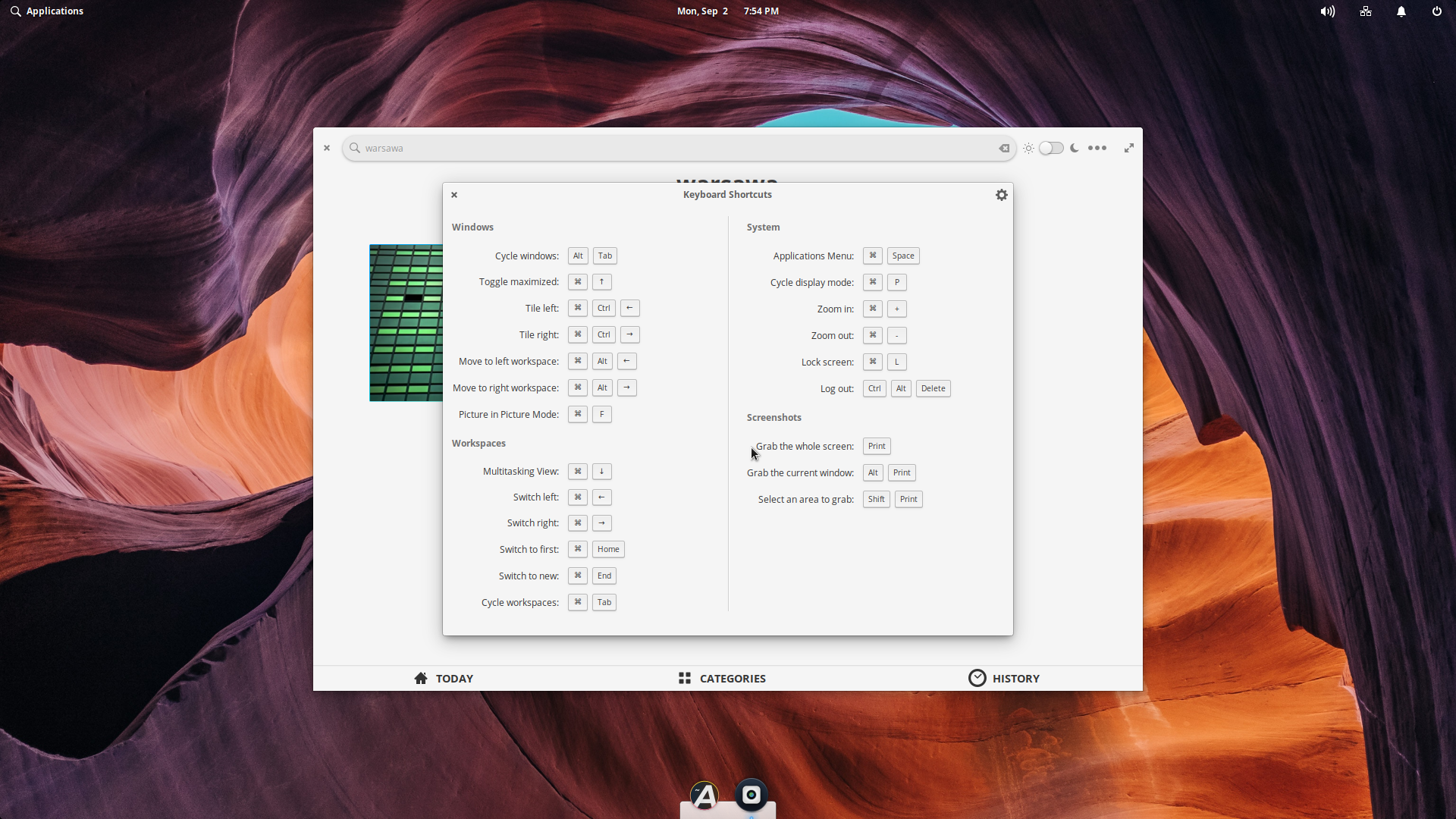
Task: Toggle the light/dark mode switch
Action: [x=1051, y=149]
